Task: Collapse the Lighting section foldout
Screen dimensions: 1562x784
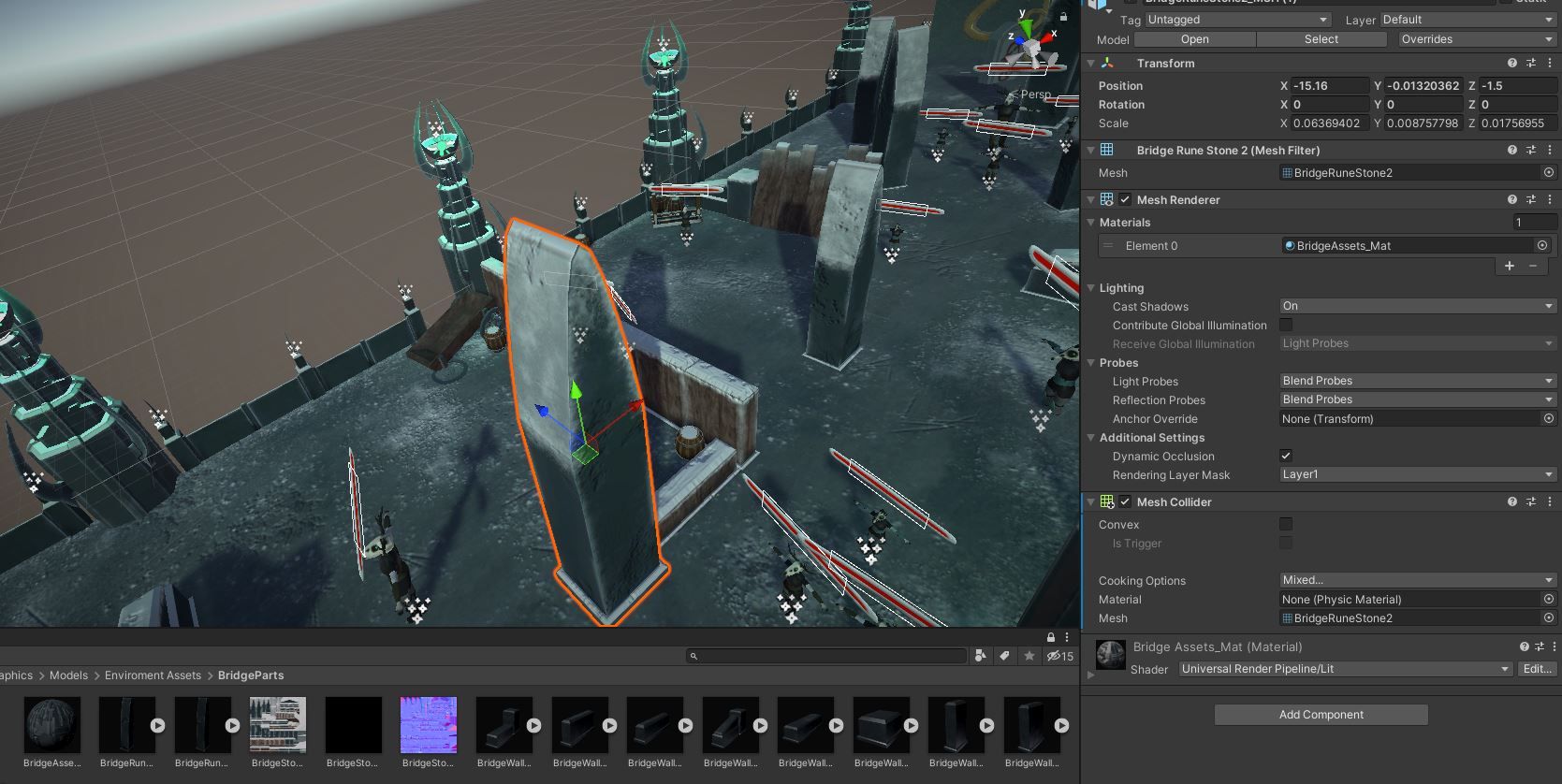Action: pos(1091,288)
